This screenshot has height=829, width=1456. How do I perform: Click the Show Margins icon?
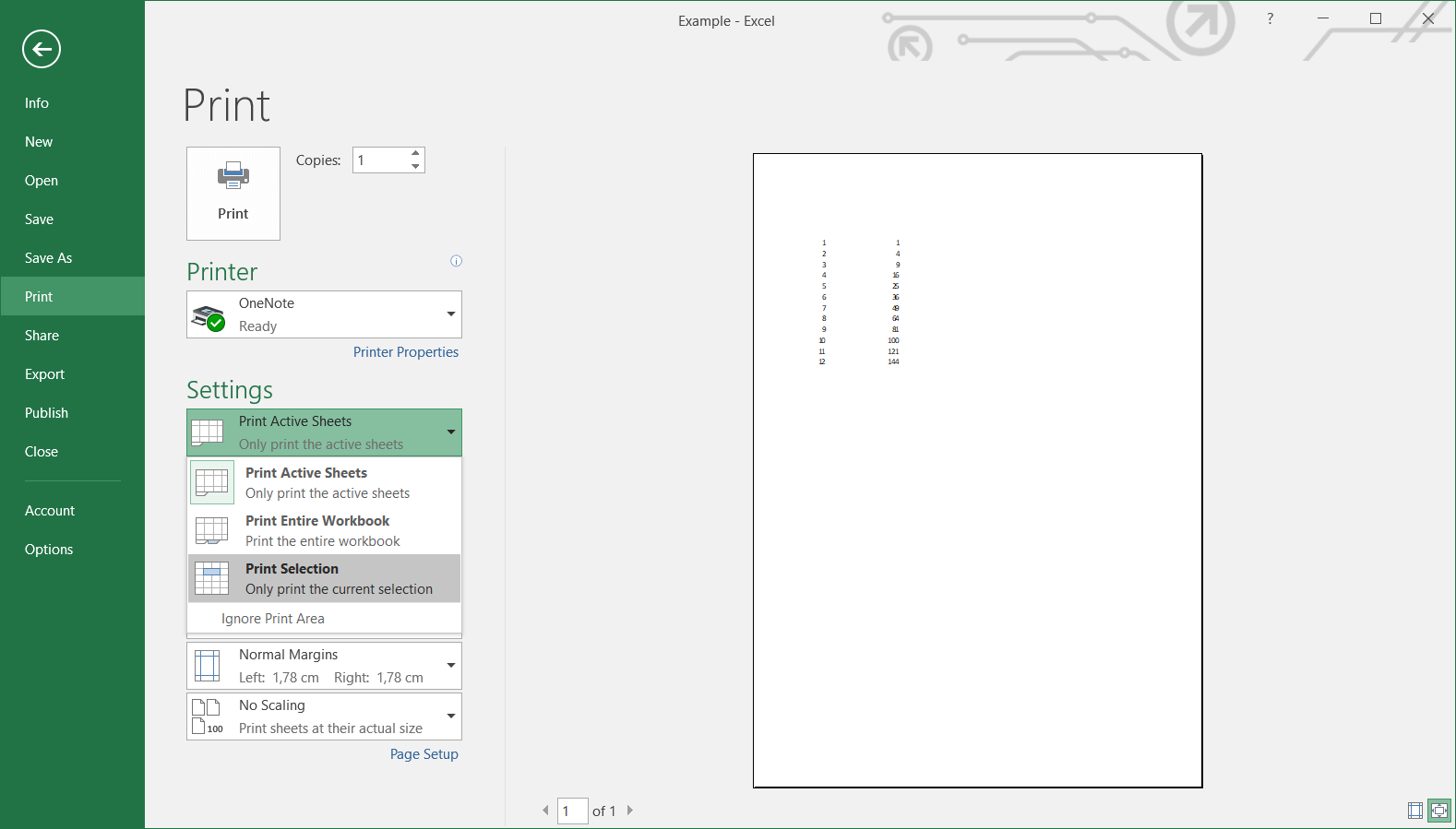tap(1414, 811)
